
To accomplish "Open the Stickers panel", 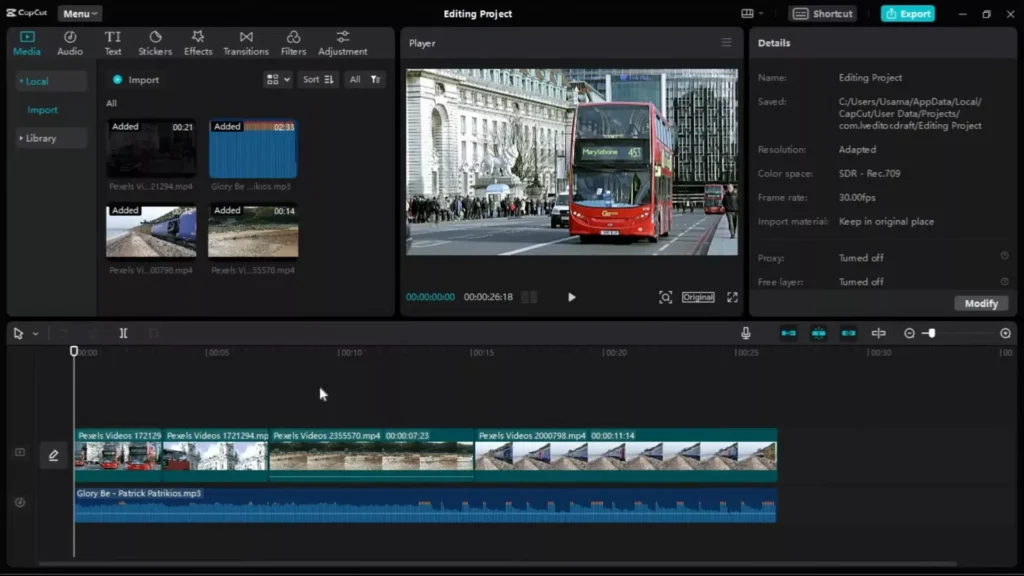I will (155, 43).
